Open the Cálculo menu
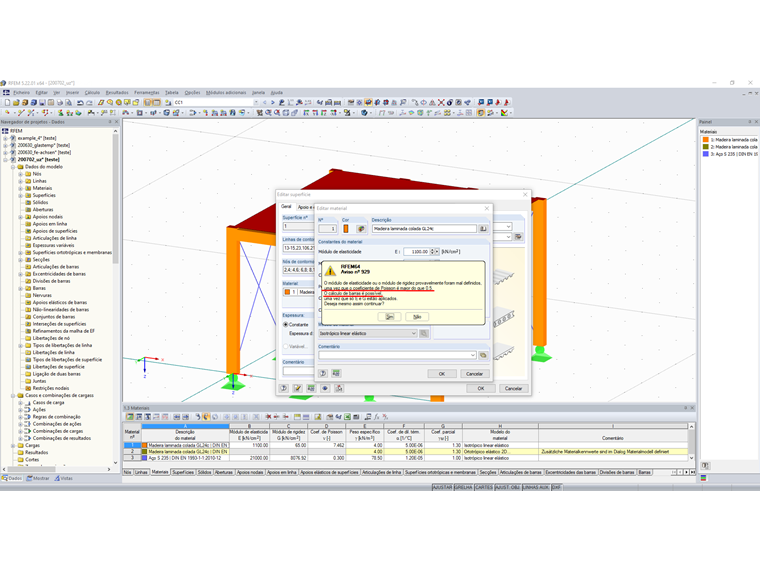This screenshot has width=760, height=570. pyautogui.click(x=92, y=93)
